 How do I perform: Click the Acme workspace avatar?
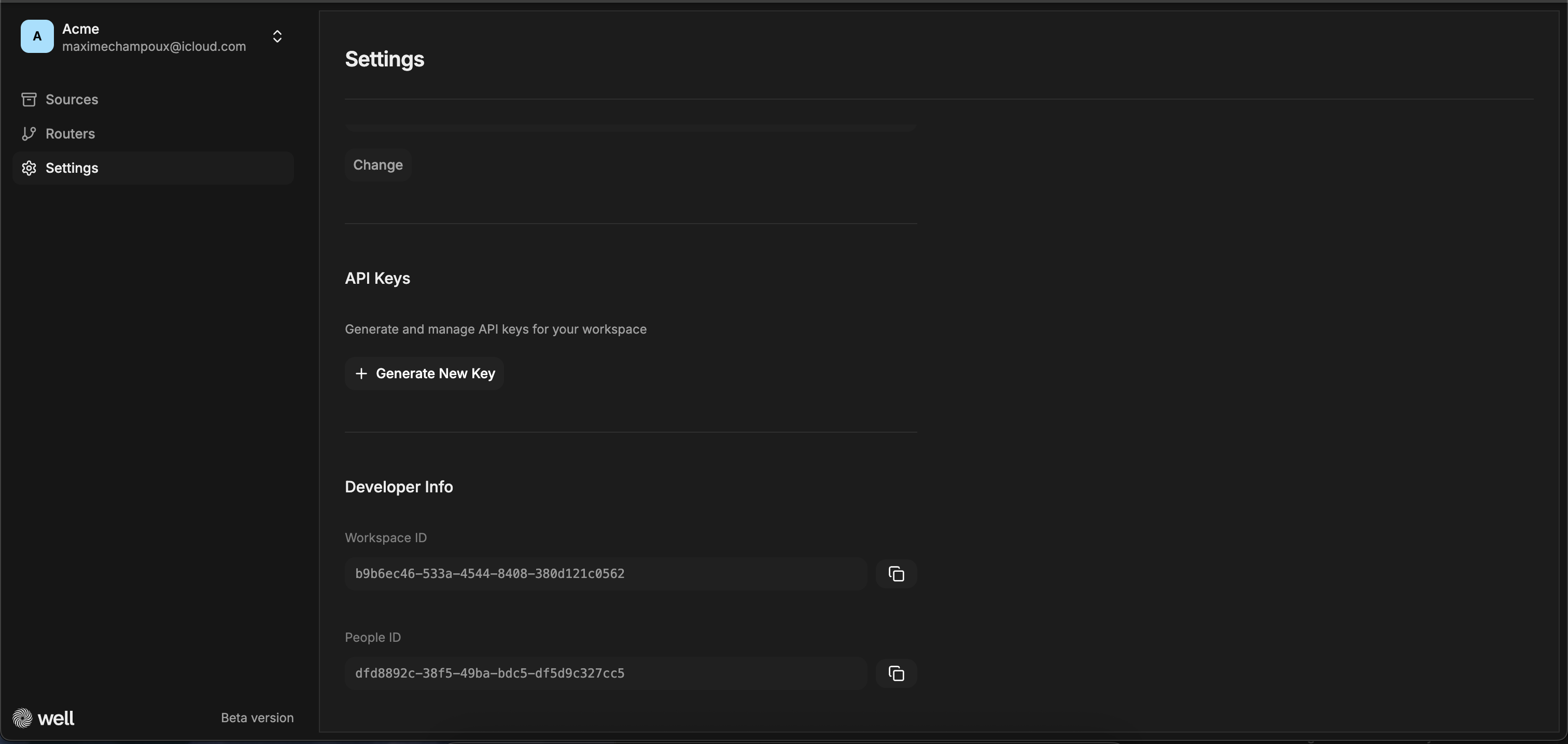click(x=37, y=36)
